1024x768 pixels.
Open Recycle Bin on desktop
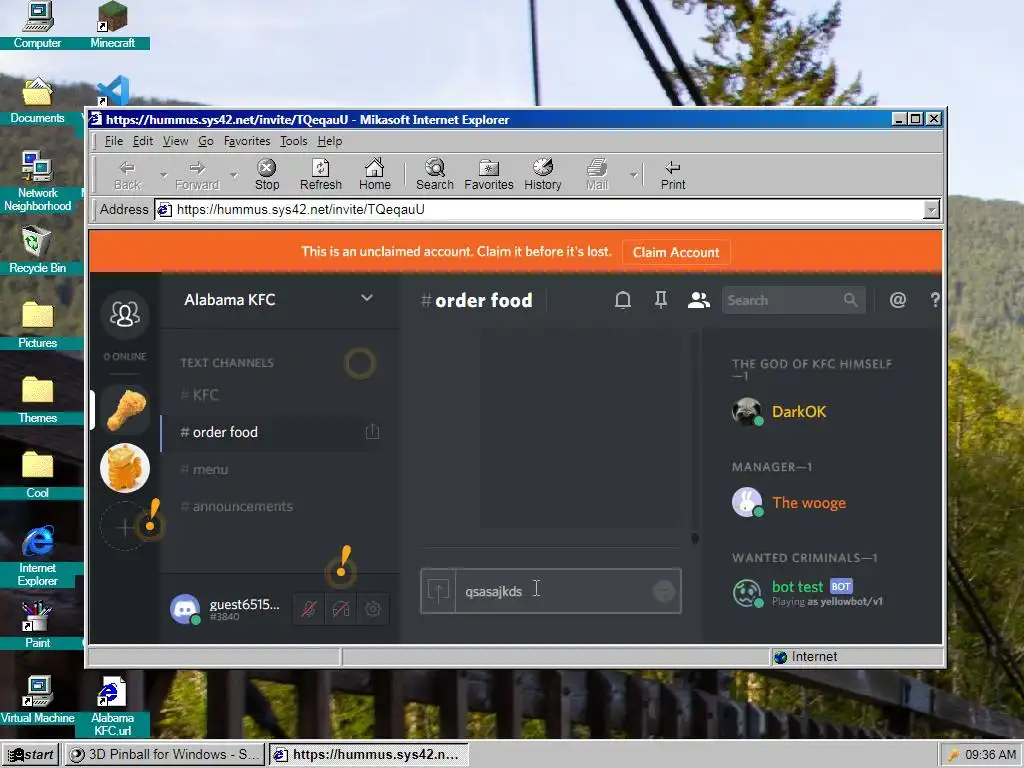coord(37,249)
